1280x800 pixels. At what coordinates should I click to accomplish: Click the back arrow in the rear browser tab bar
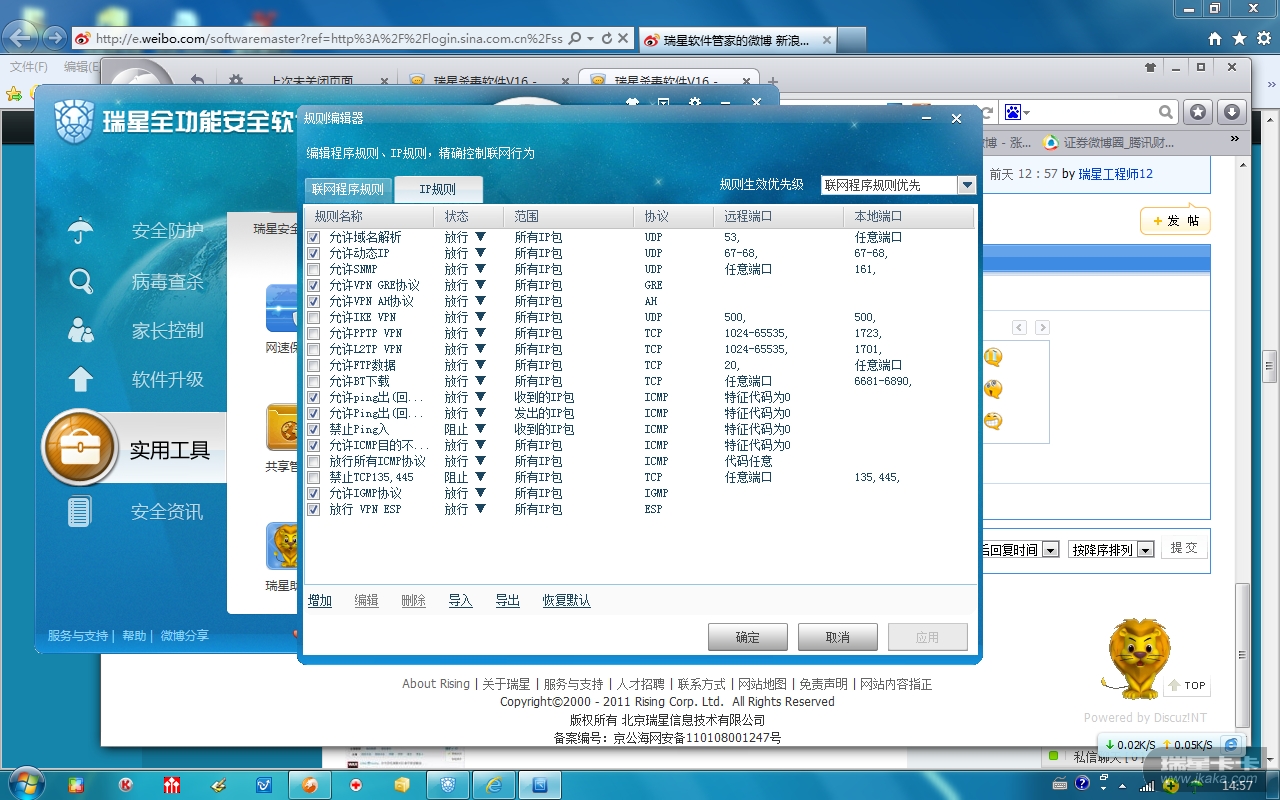point(197,81)
